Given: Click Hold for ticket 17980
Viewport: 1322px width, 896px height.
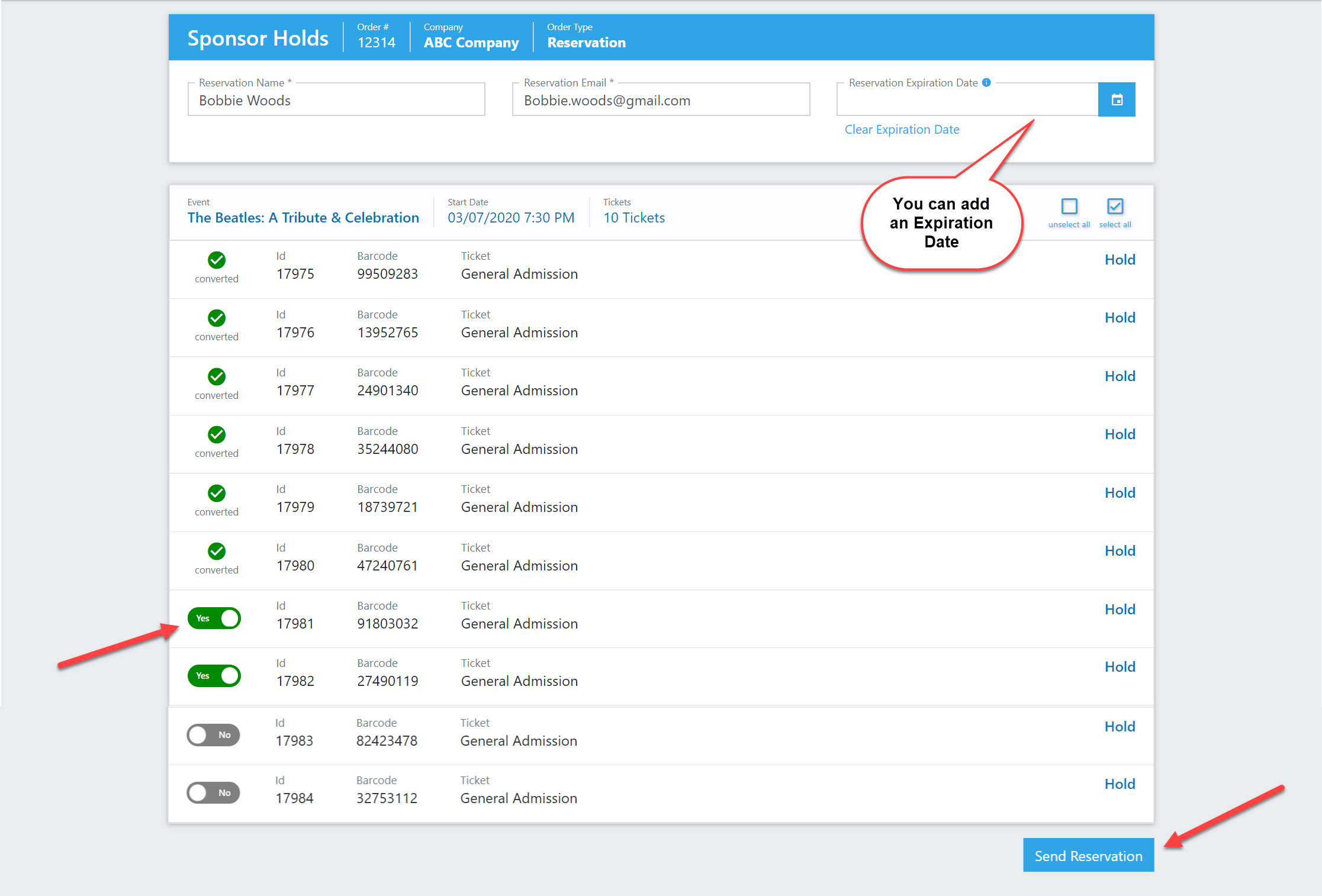Looking at the screenshot, I should pos(1120,551).
